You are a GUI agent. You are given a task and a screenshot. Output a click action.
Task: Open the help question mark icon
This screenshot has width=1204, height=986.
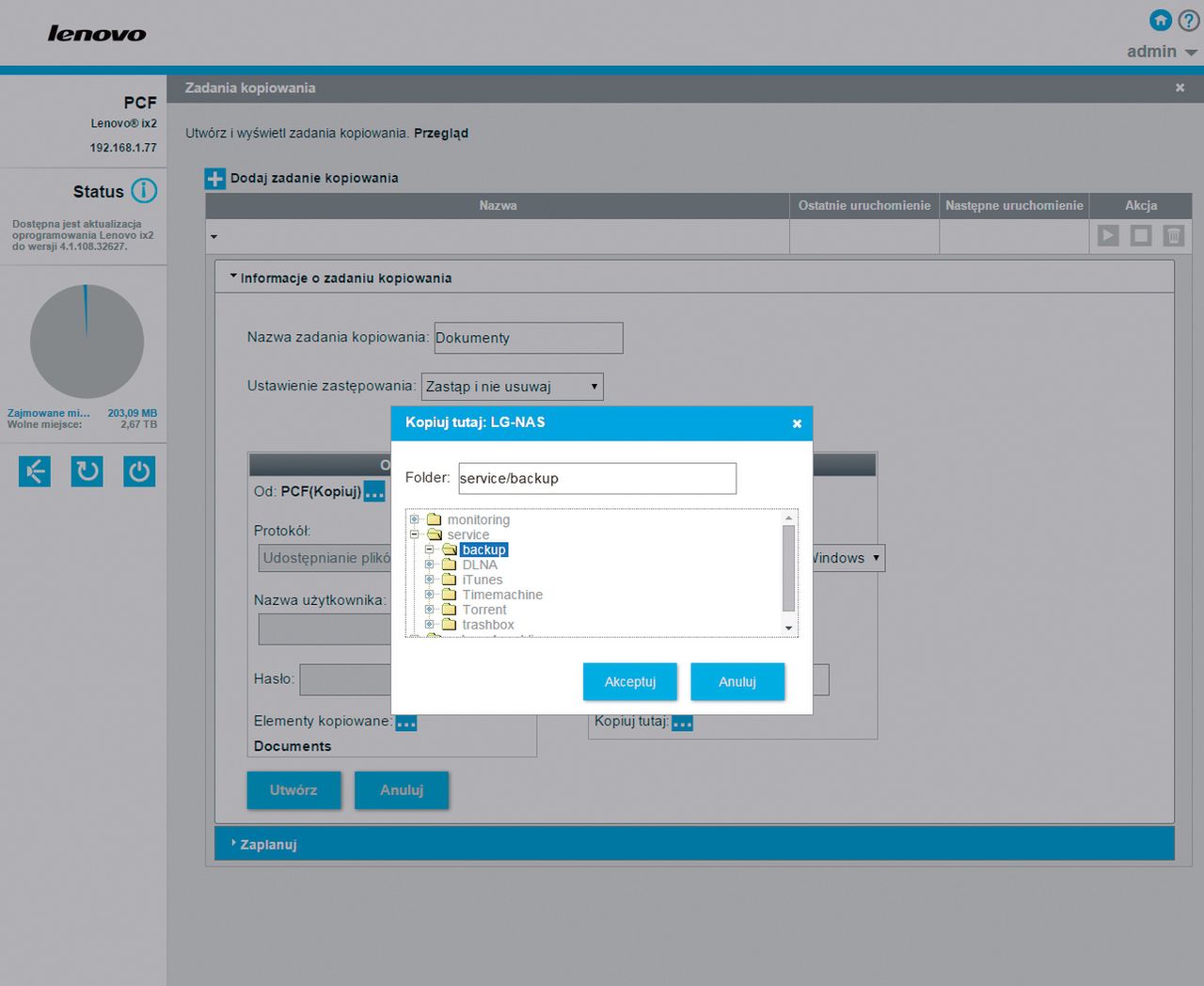click(1189, 20)
